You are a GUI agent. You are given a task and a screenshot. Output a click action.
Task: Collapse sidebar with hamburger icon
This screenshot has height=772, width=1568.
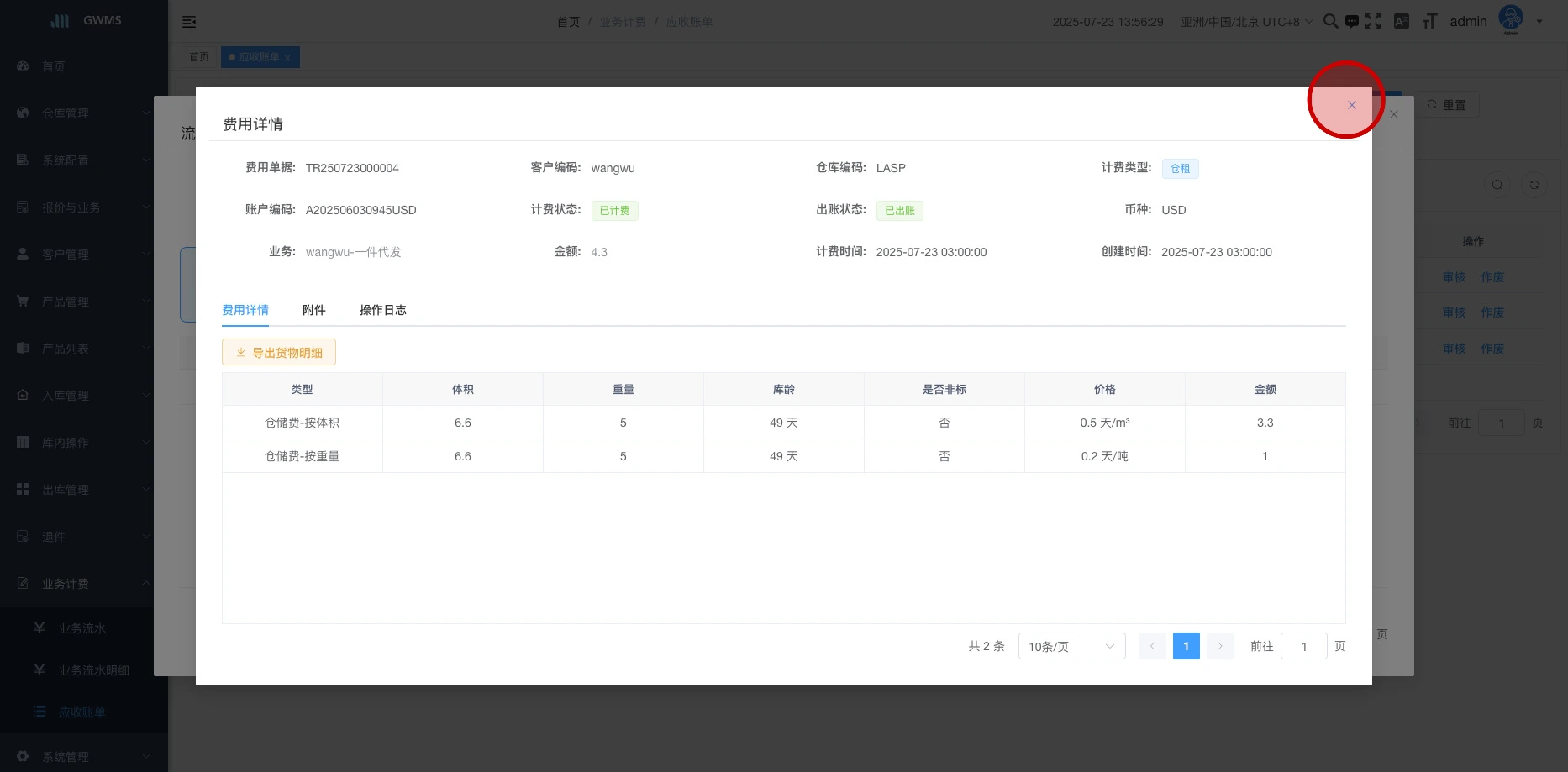click(189, 22)
